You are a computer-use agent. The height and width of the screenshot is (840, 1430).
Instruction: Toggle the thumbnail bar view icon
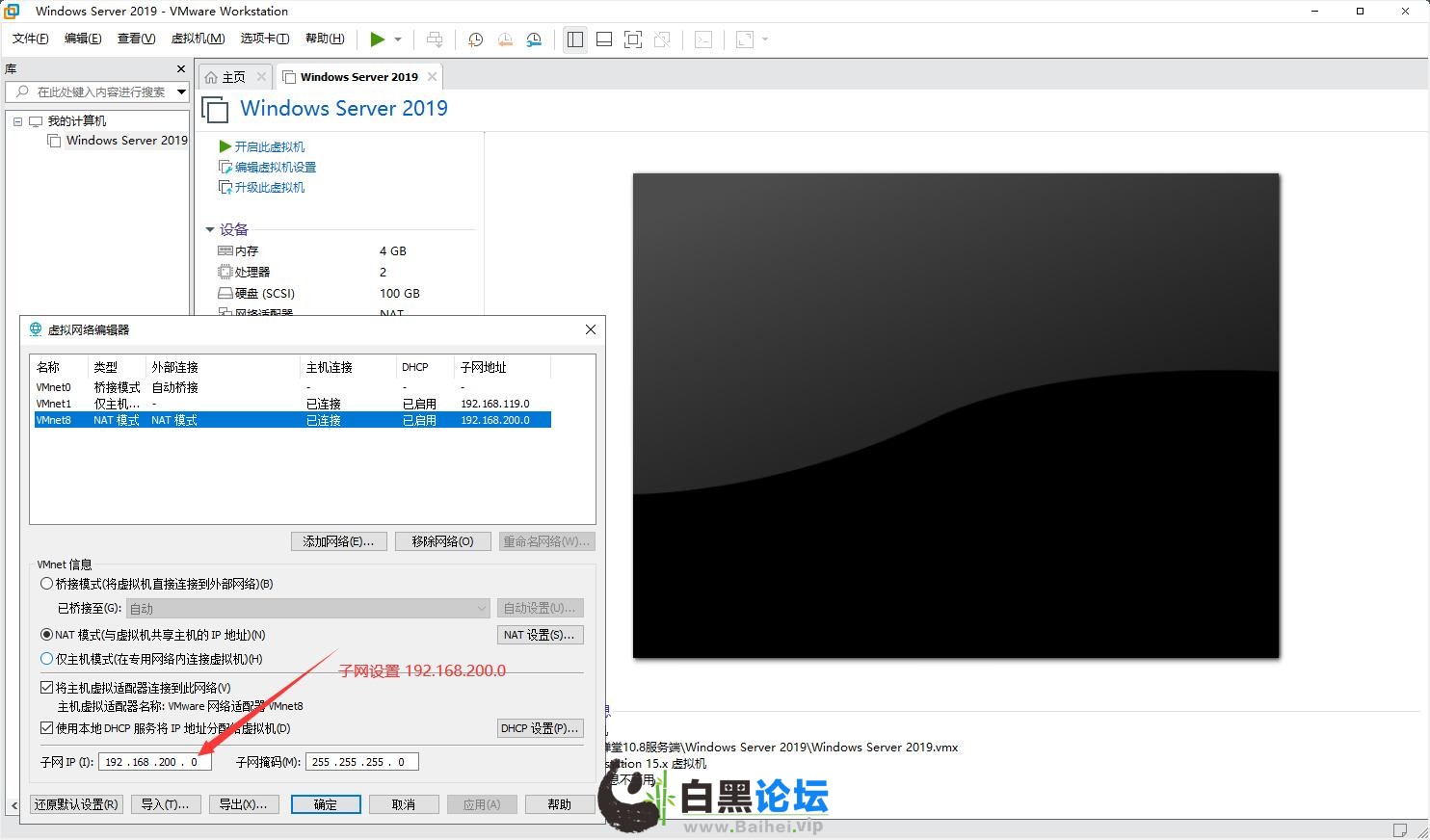click(x=604, y=39)
